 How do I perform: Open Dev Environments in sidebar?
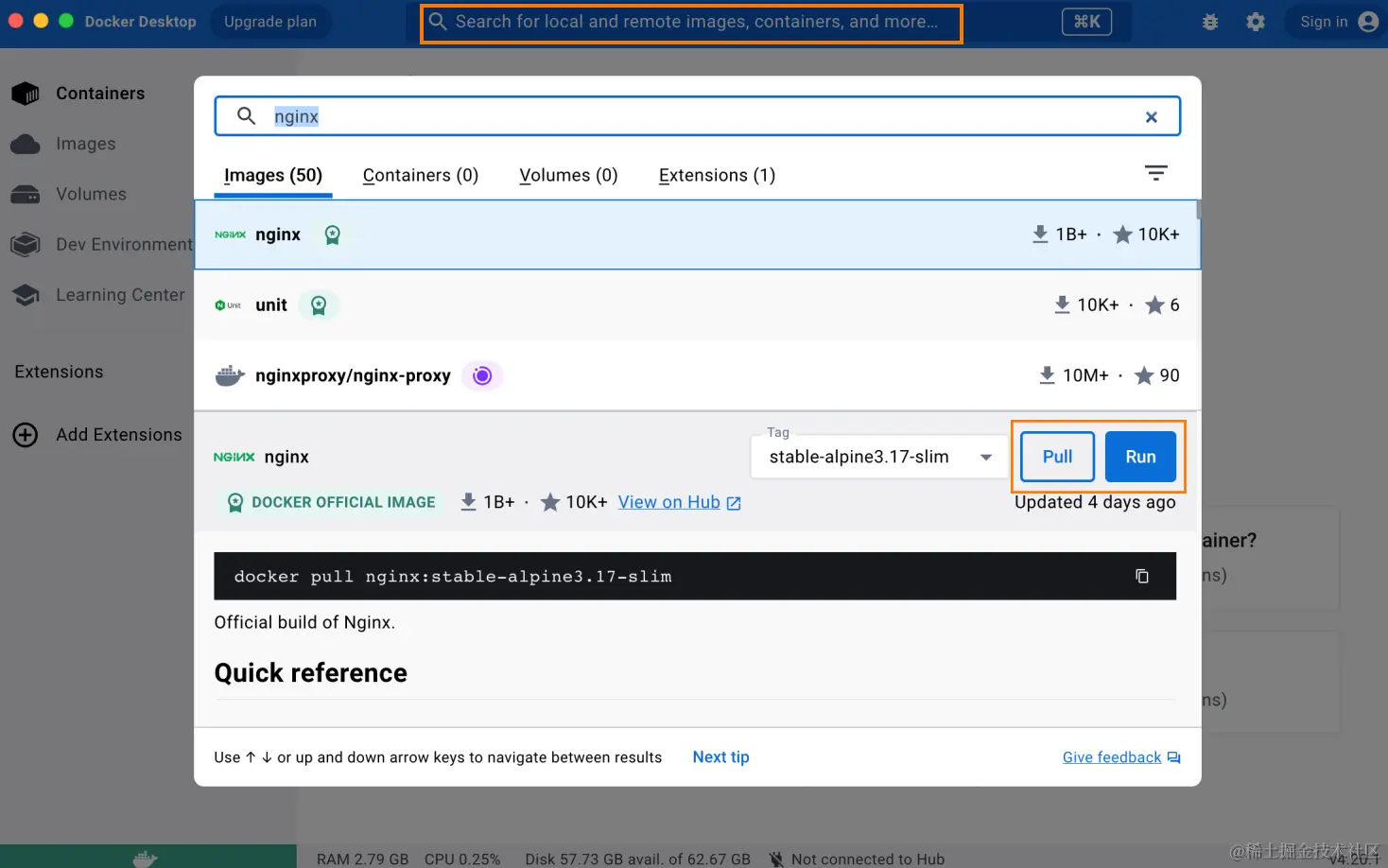coord(101,245)
